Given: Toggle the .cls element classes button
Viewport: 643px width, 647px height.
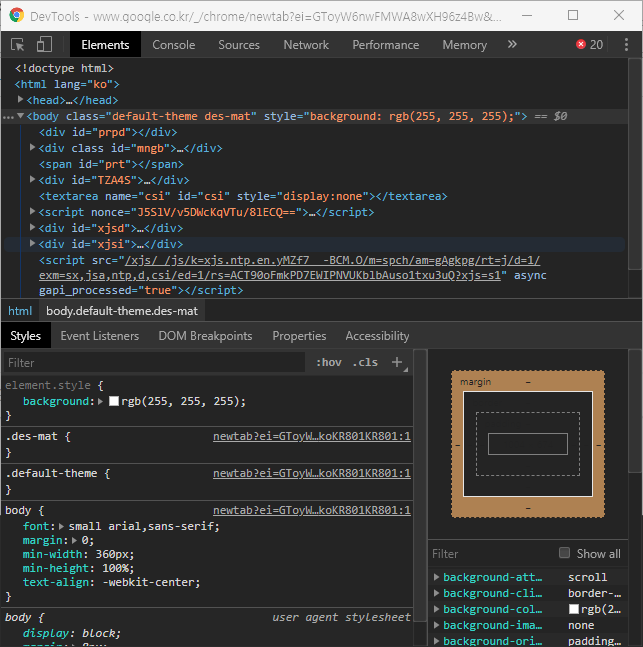Looking at the screenshot, I should click(365, 362).
